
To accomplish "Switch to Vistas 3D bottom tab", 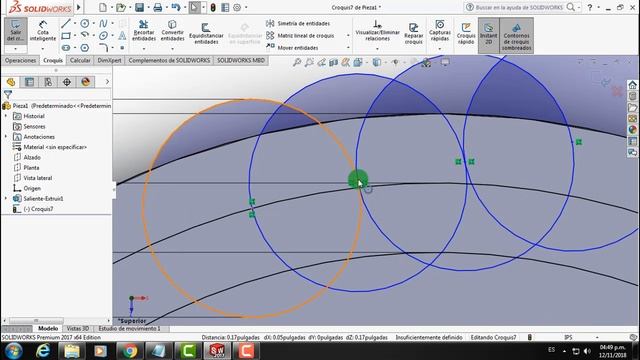I will pos(78,329).
